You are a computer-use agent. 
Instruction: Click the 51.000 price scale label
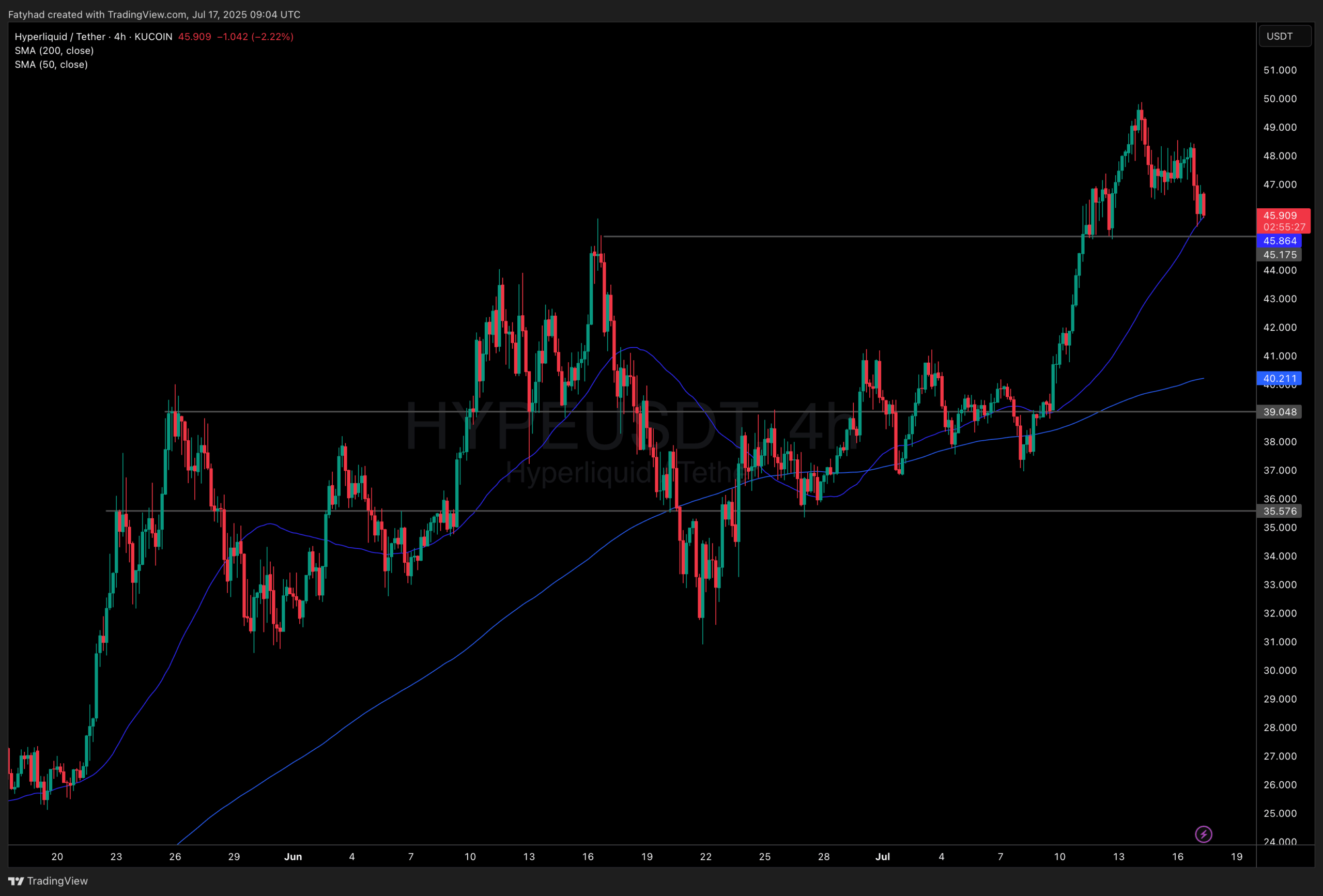[1280, 70]
